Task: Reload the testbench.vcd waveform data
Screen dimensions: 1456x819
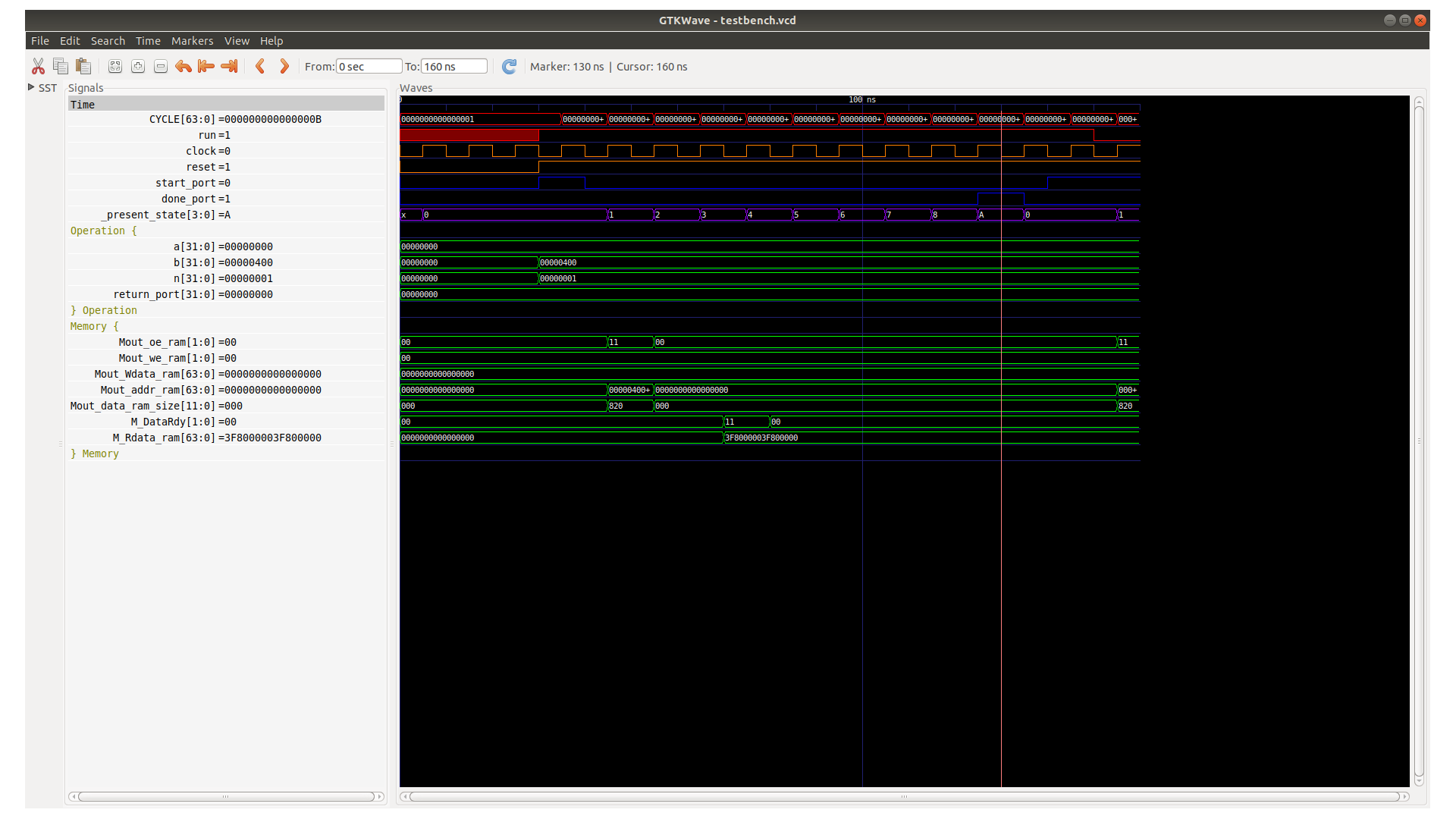Action: (509, 67)
